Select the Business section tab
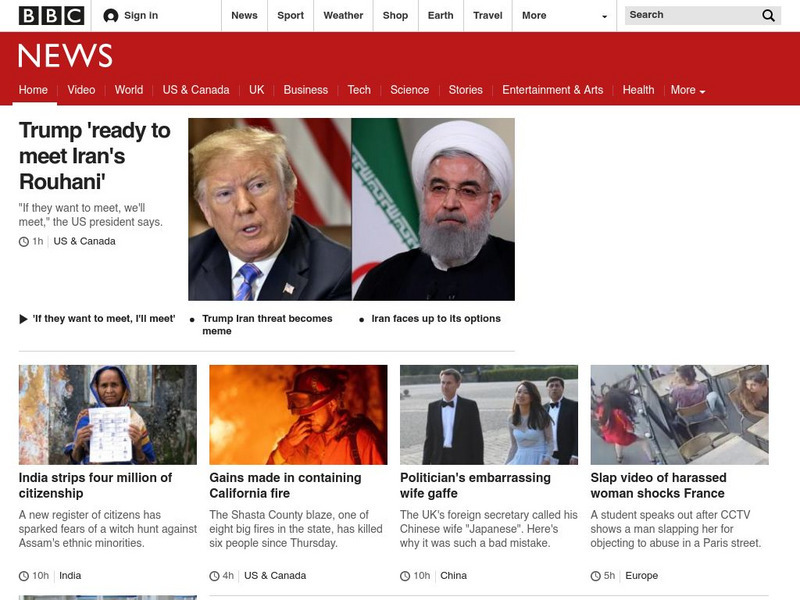This screenshot has width=800, height=600. click(305, 90)
